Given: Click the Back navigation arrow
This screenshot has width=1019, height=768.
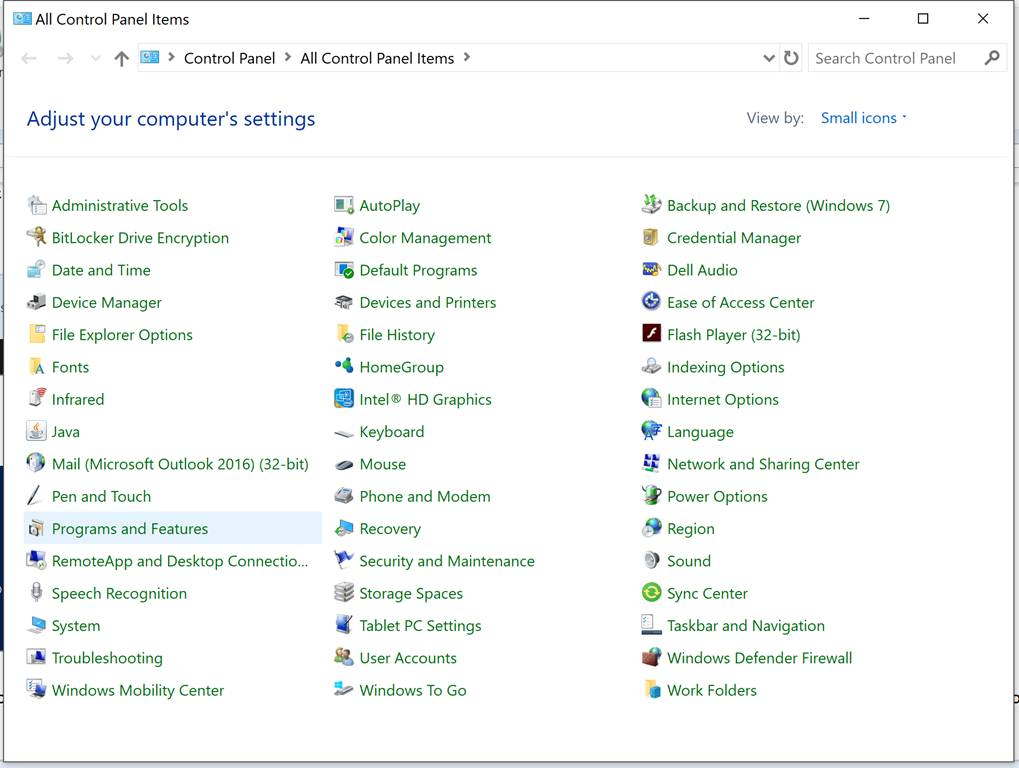Looking at the screenshot, I should coord(29,58).
